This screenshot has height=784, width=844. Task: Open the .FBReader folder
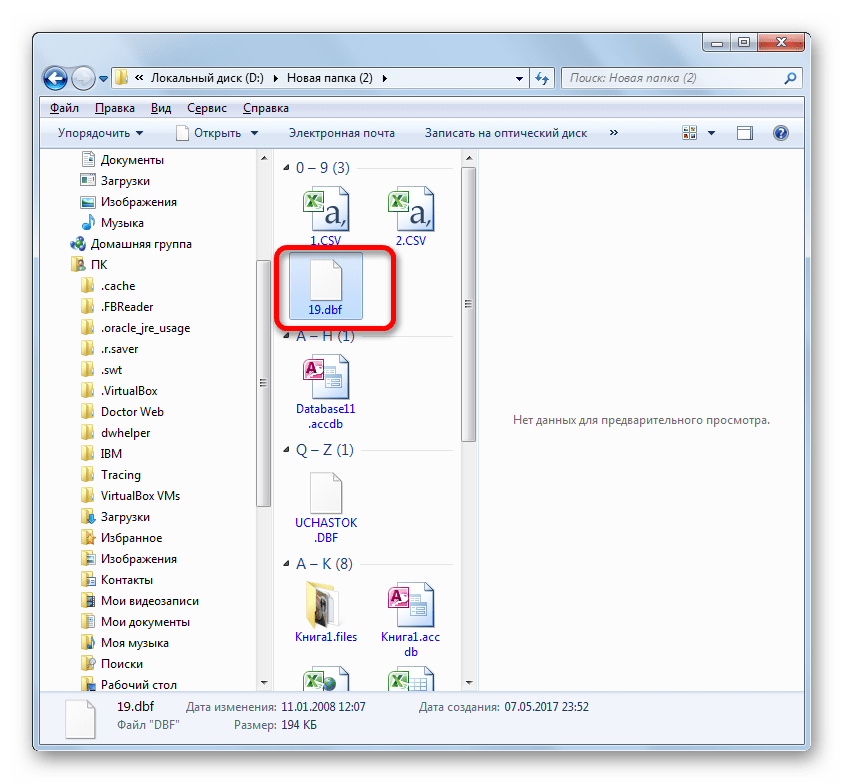[x=117, y=307]
